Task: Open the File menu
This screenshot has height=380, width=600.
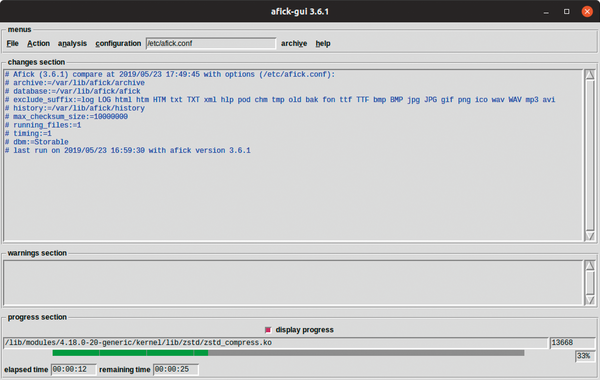Action: pyautogui.click(x=13, y=44)
